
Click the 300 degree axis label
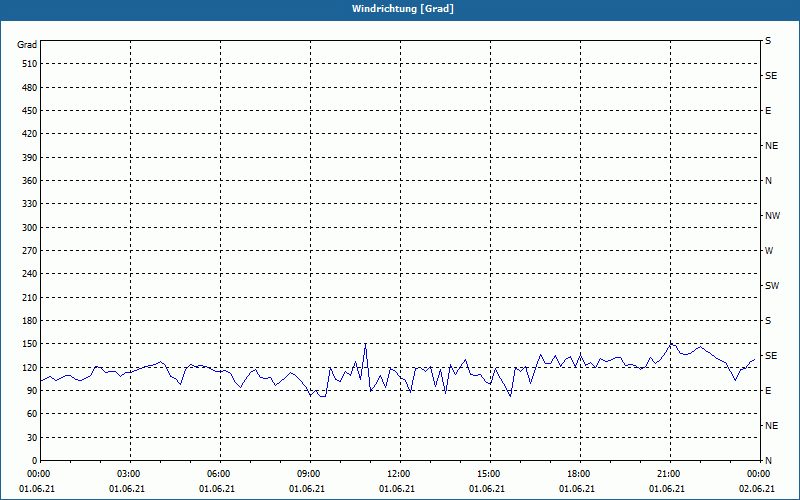30,228
